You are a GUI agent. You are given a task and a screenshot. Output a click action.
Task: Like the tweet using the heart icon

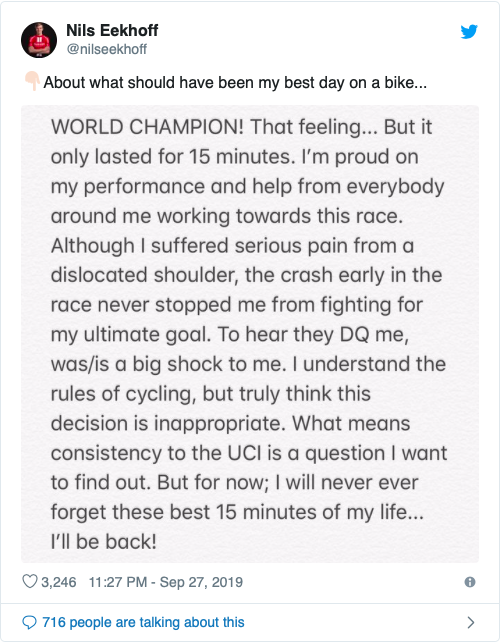(29, 581)
